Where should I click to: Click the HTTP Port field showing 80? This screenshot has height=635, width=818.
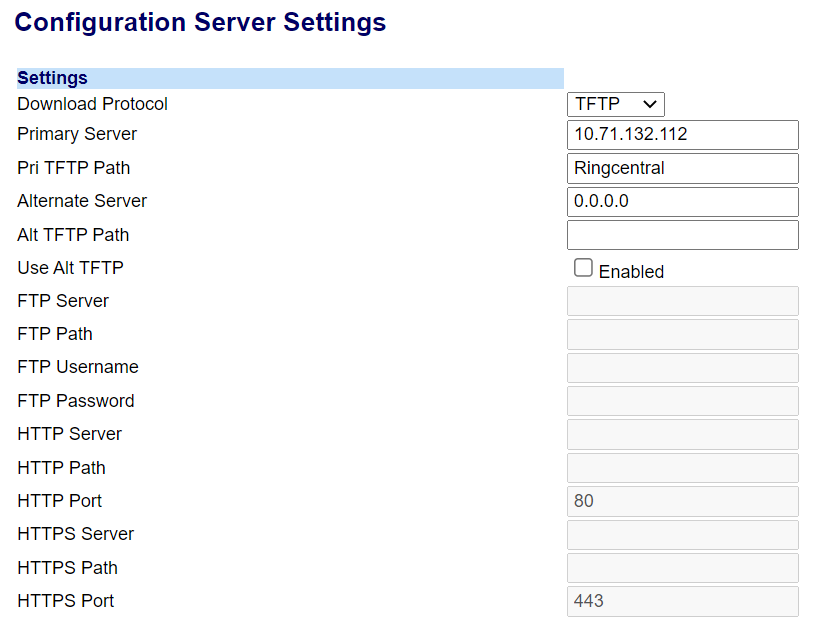click(x=682, y=501)
